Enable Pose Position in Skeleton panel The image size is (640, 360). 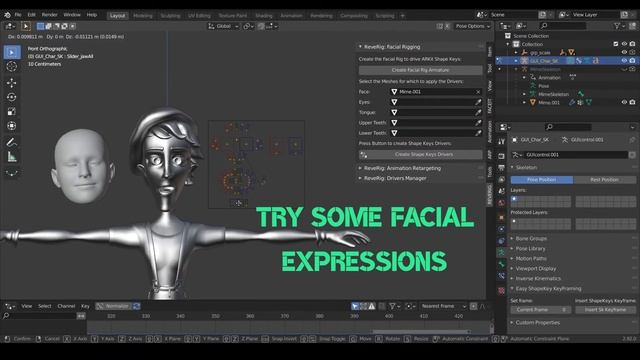pyautogui.click(x=542, y=180)
